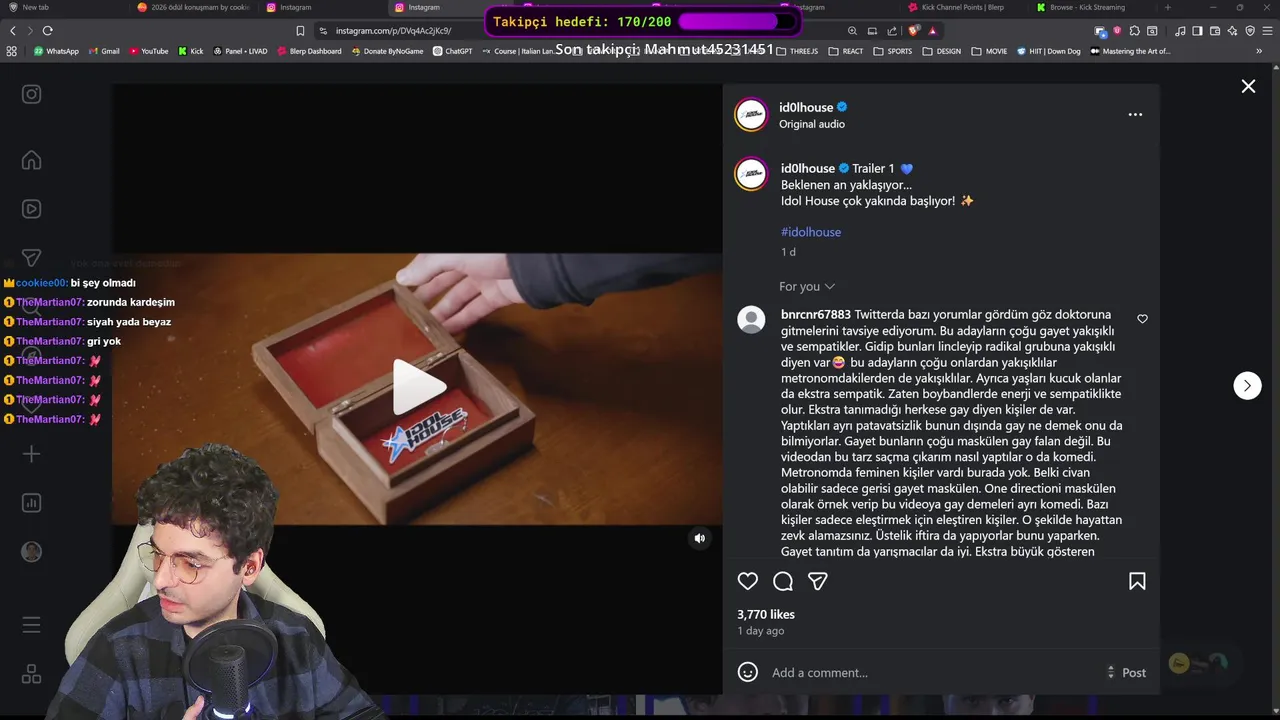The height and width of the screenshot is (720, 1280).
Task: Click the Instagram logo in the sidebar
Action: [32, 94]
